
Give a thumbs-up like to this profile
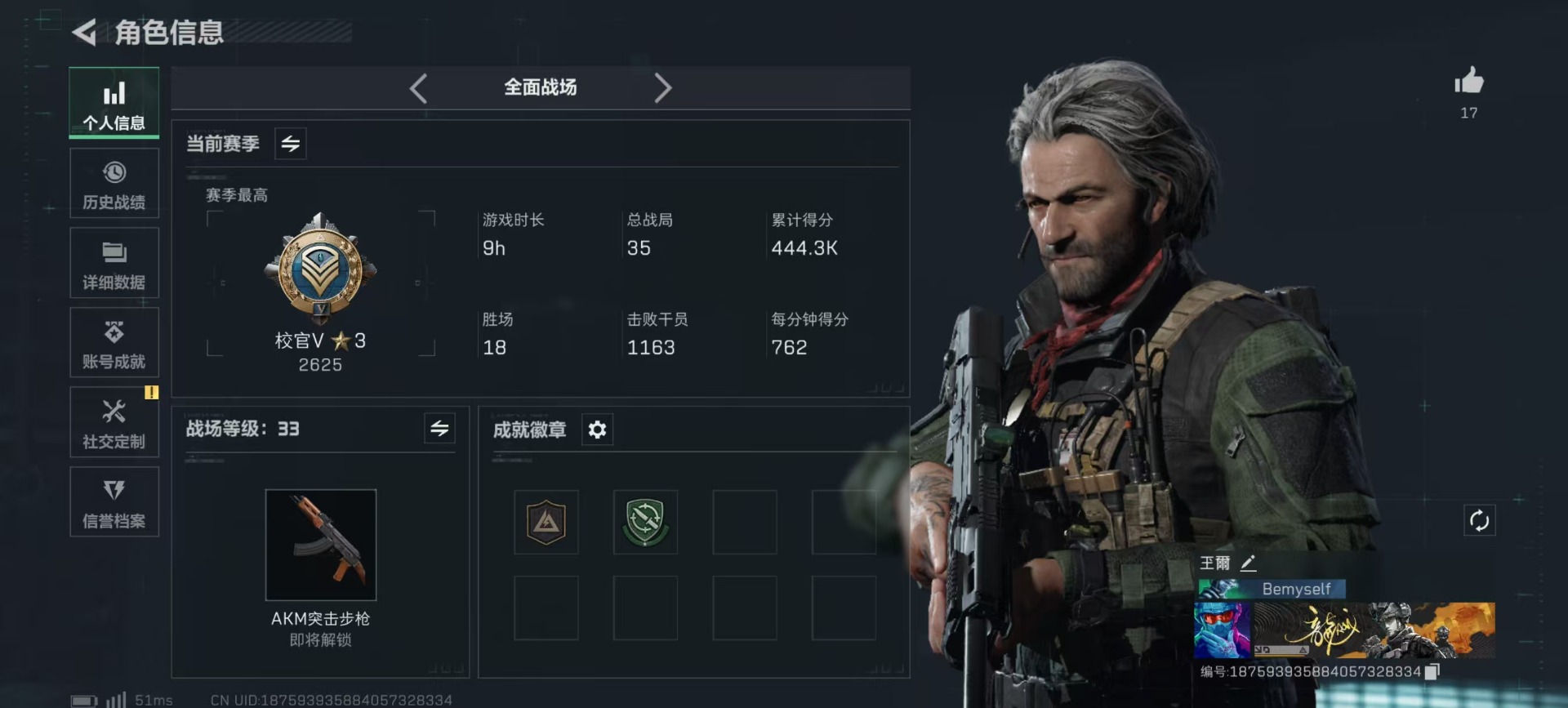(1468, 81)
